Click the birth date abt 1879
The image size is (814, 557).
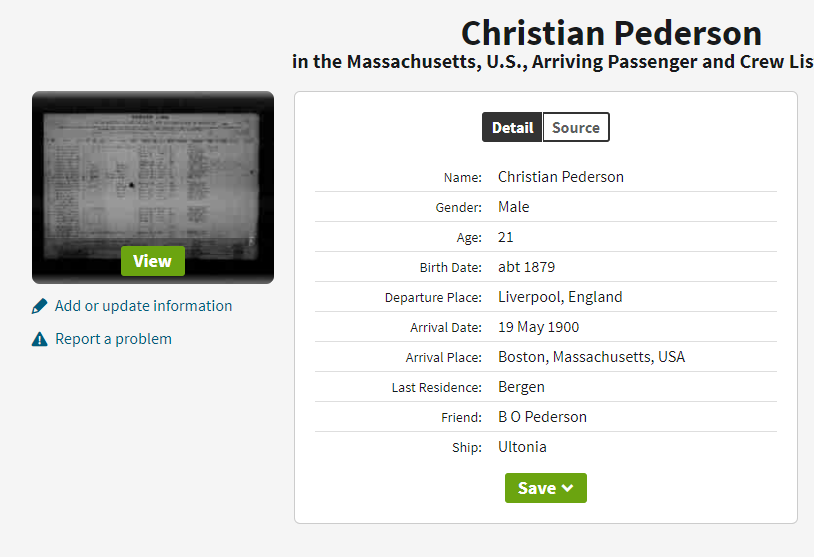[527, 267]
